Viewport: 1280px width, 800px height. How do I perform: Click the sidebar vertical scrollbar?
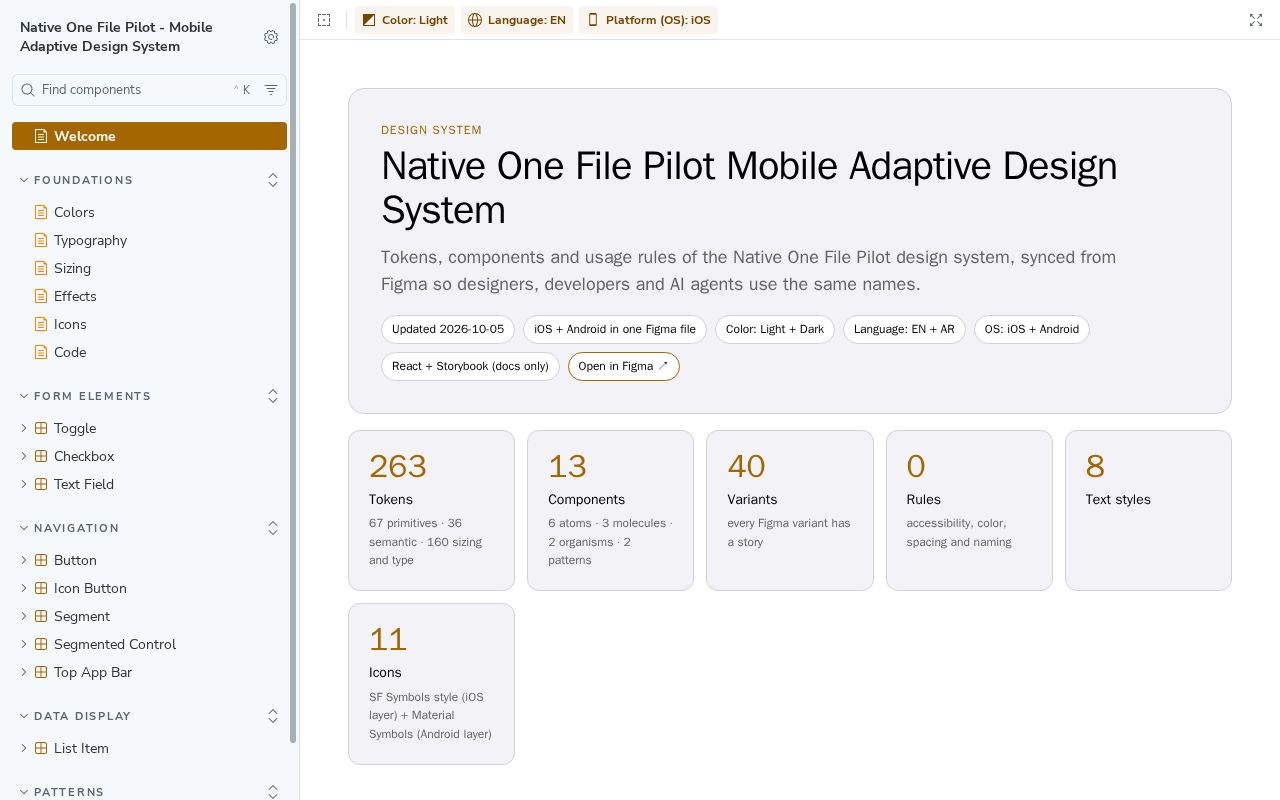[293, 372]
